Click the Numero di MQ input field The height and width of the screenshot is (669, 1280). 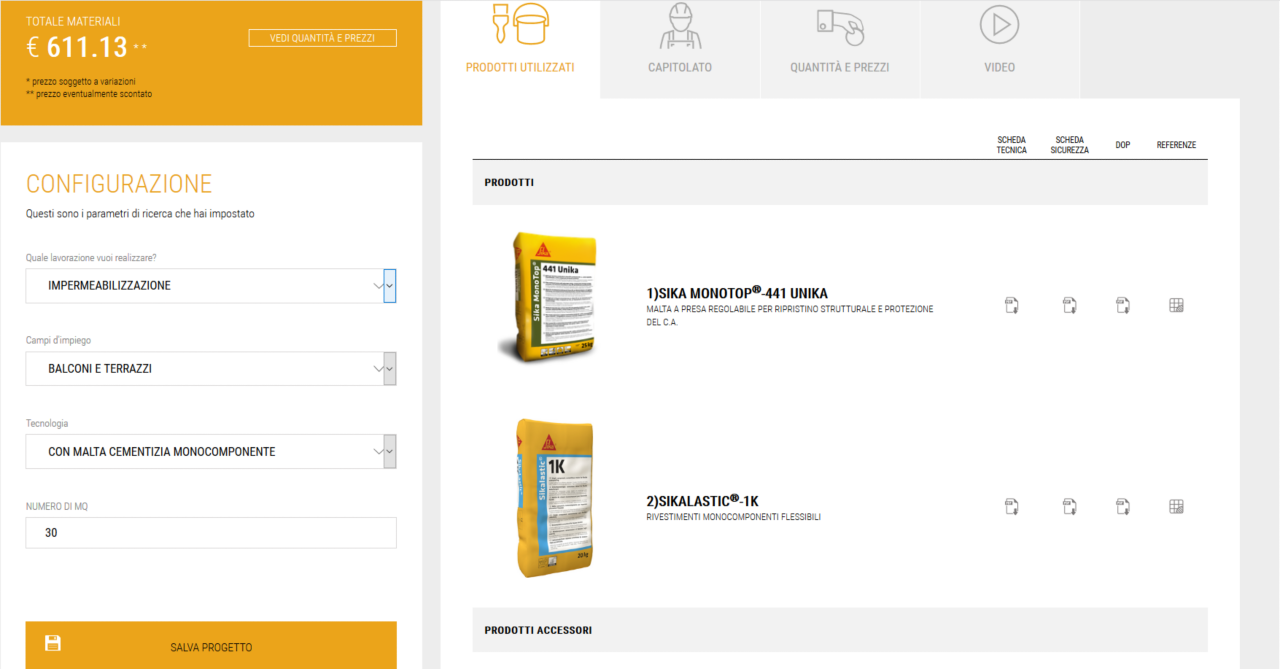[x=210, y=532]
